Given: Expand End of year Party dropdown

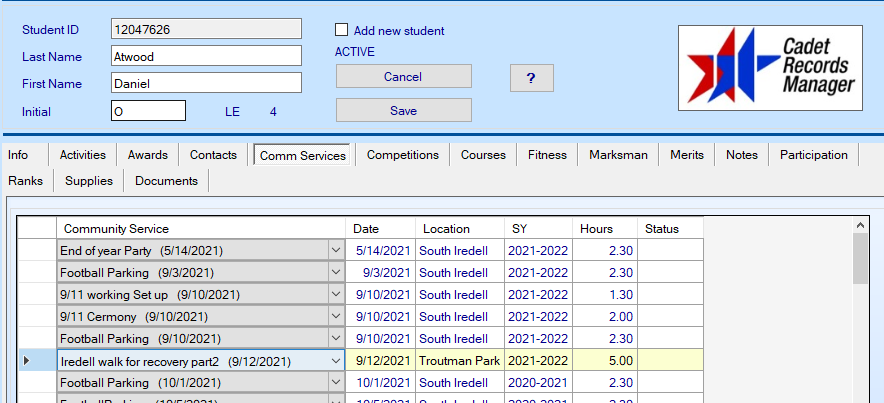Looking at the screenshot, I should pos(335,250).
